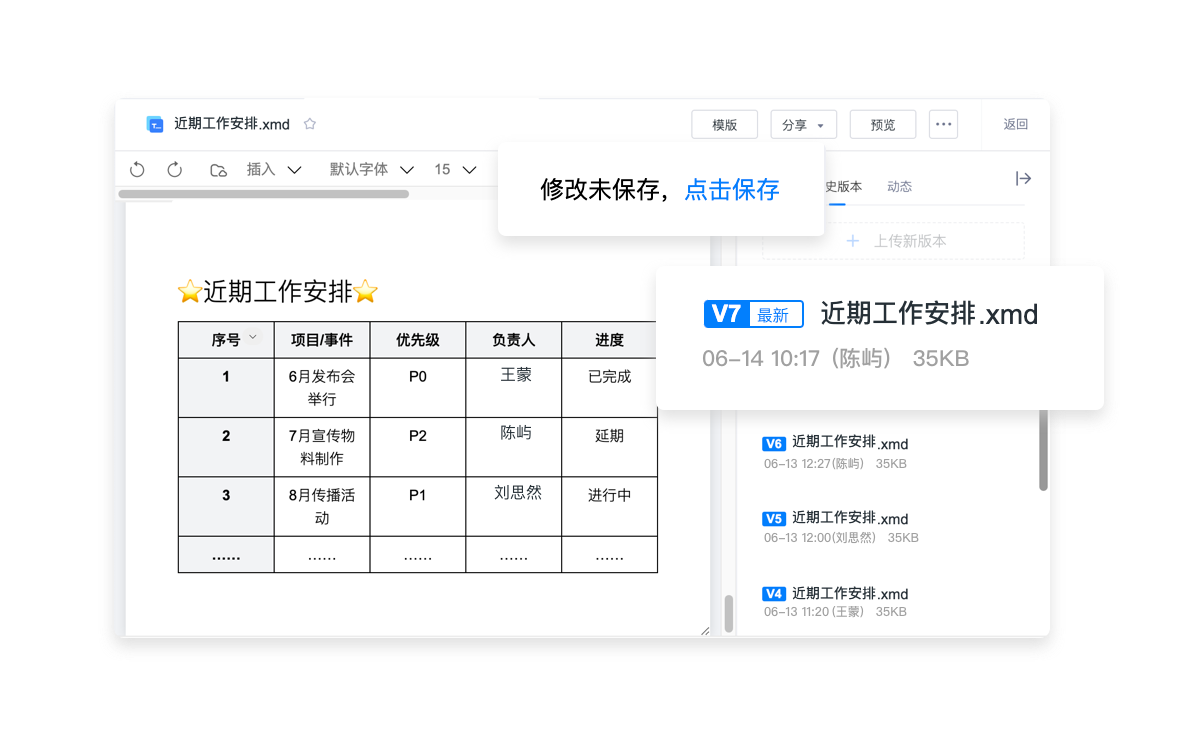1192x752 pixels.
Task: Click 返回 to go back
Action: [x=1015, y=124]
